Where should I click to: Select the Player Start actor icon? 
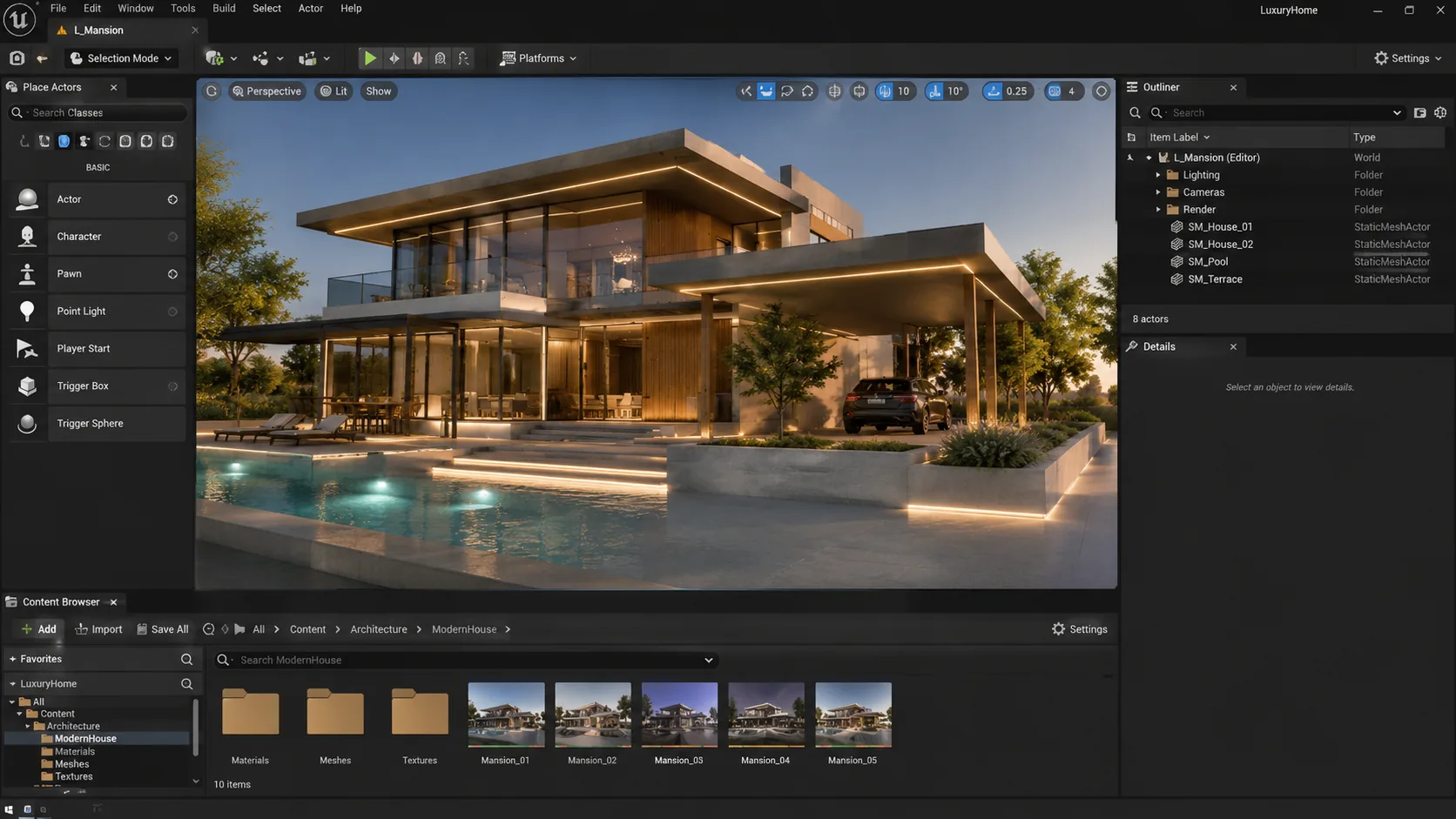tap(27, 349)
